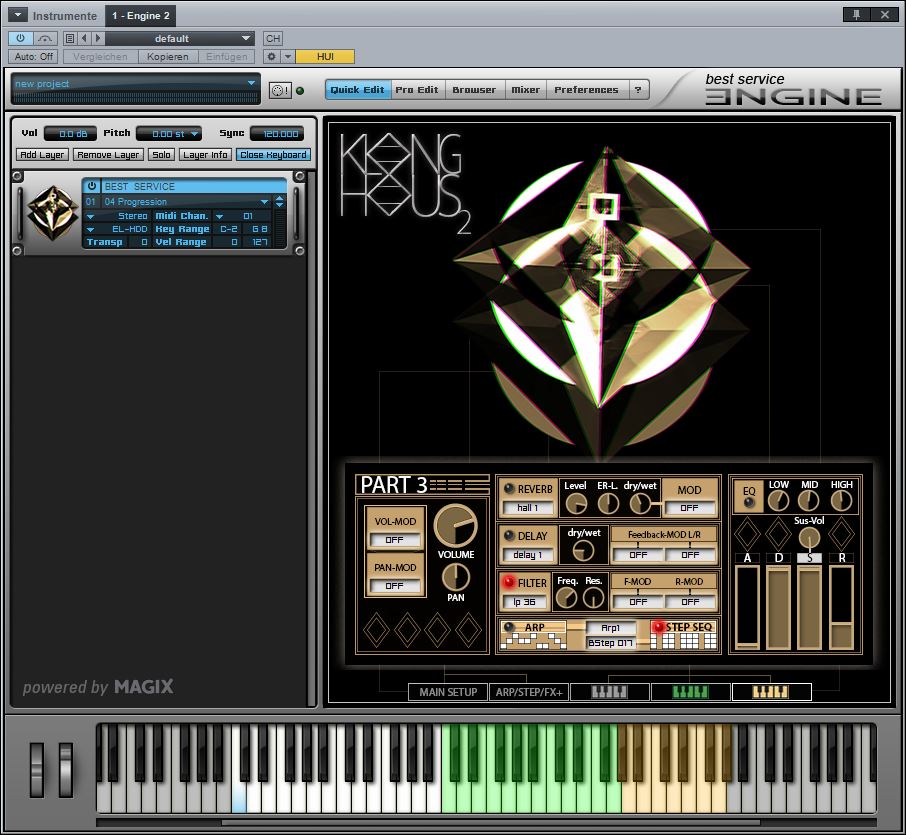Viewport: 906px width, 835px height.
Task: Toggle the REVERB on/off LED
Action: click(509, 488)
